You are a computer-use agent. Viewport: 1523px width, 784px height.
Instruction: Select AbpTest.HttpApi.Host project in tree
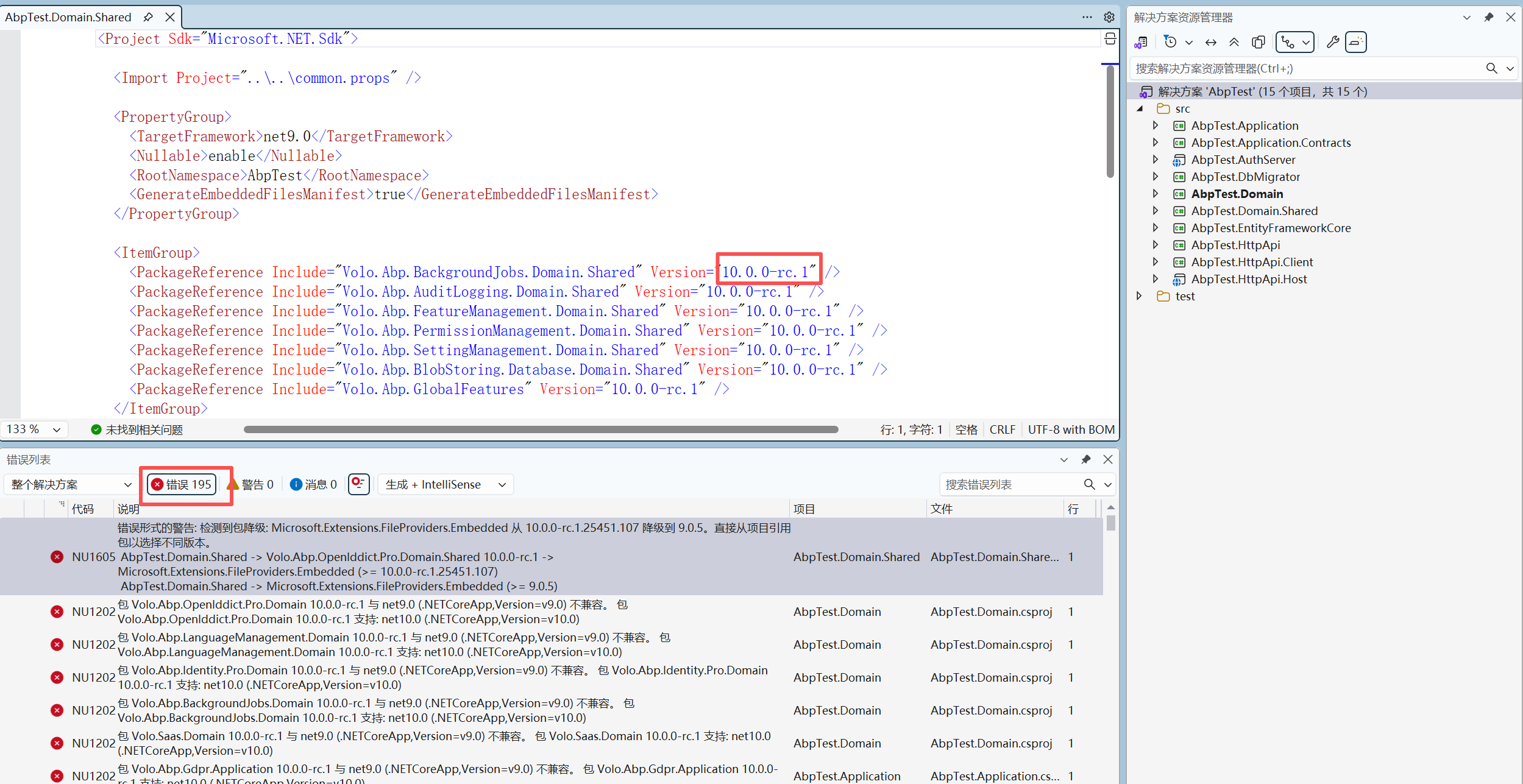click(1249, 279)
